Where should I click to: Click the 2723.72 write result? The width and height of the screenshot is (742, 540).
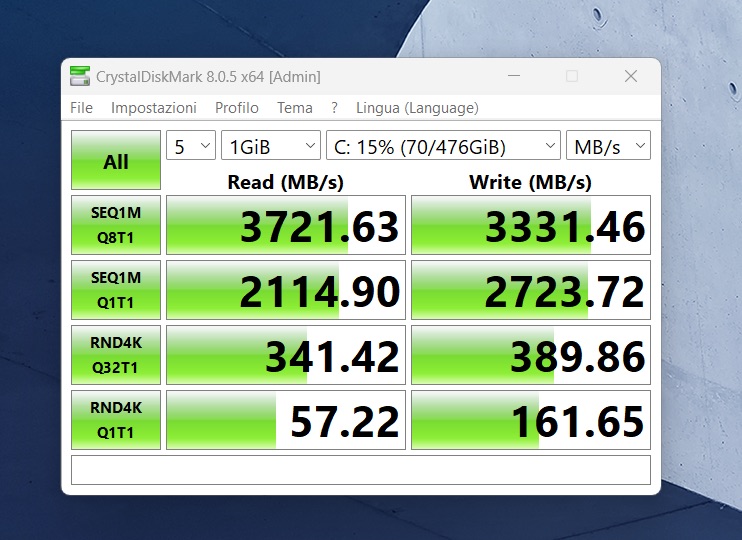pos(531,290)
